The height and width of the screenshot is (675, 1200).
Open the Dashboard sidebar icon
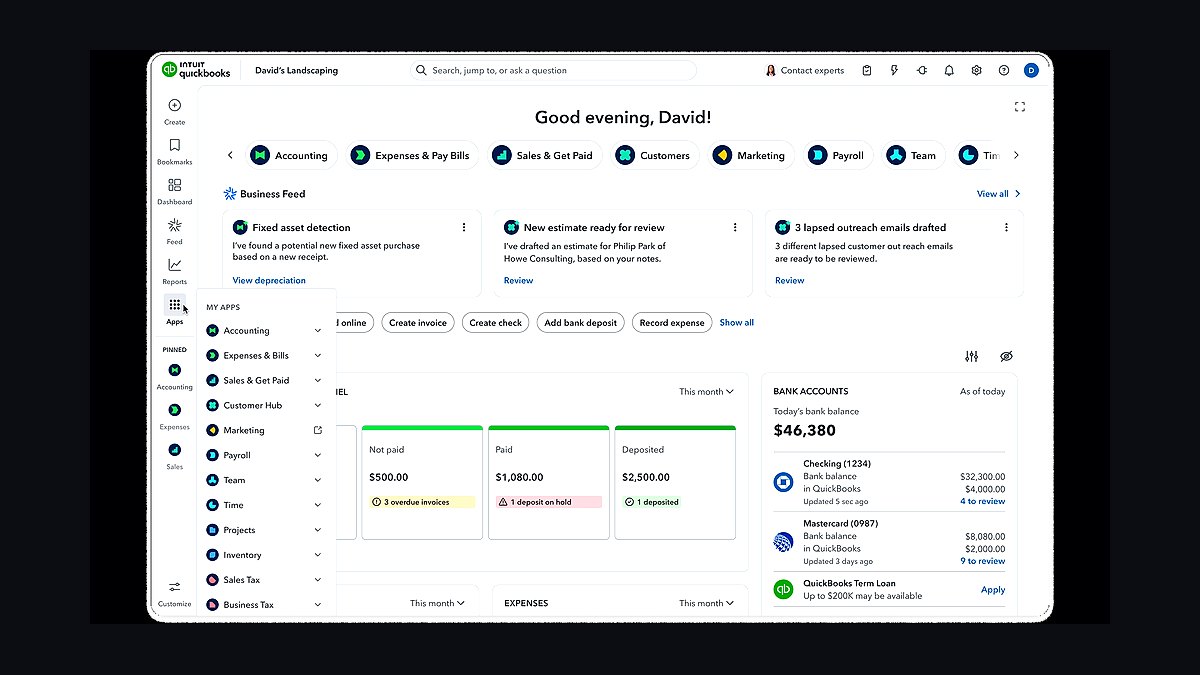175,185
